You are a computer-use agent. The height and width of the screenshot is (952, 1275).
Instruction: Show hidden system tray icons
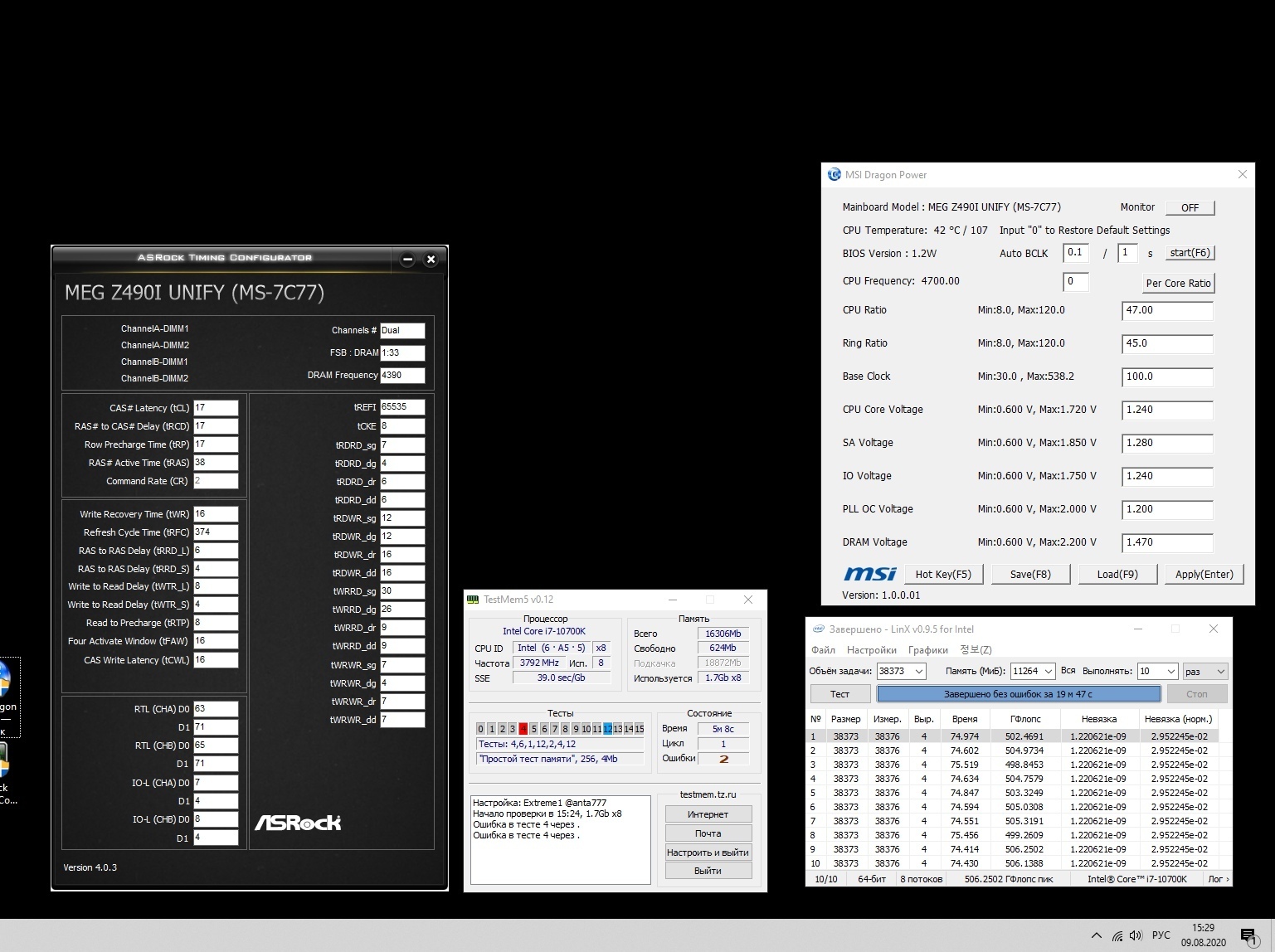pos(1097,935)
